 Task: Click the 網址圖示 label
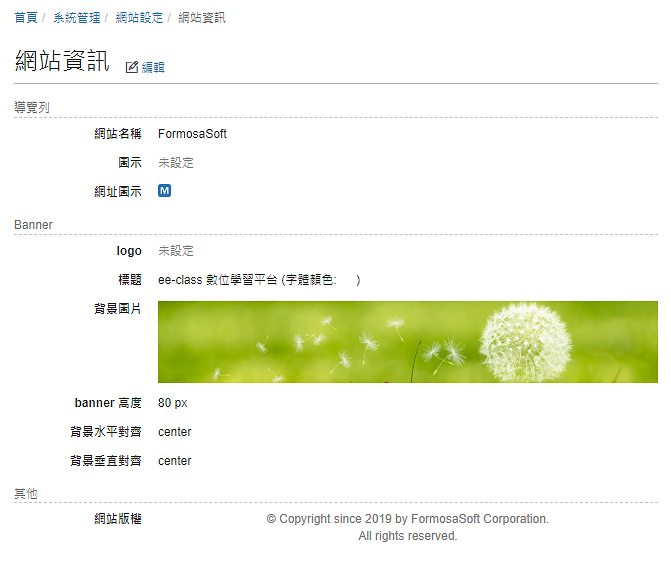pyautogui.click(x=118, y=191)
